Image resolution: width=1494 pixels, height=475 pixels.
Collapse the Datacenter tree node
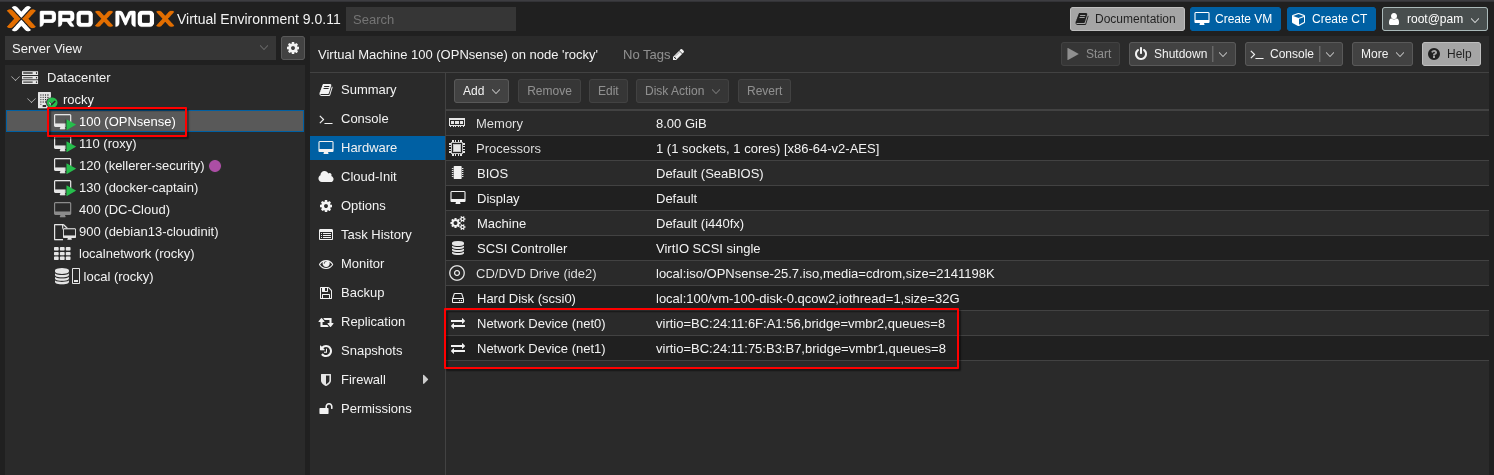click(15, 78)
